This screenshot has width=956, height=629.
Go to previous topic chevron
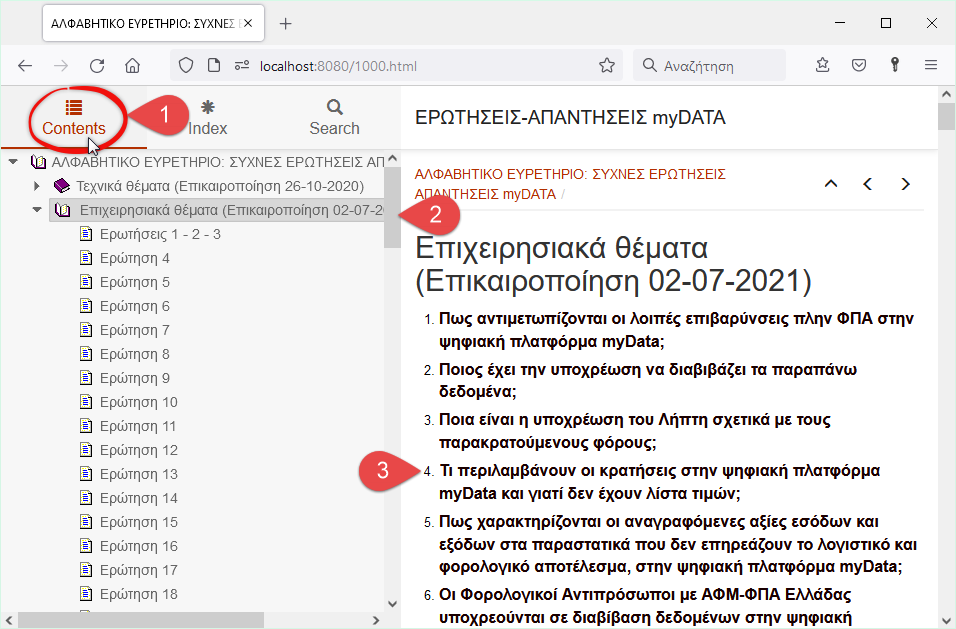click(x=868, y=183)
